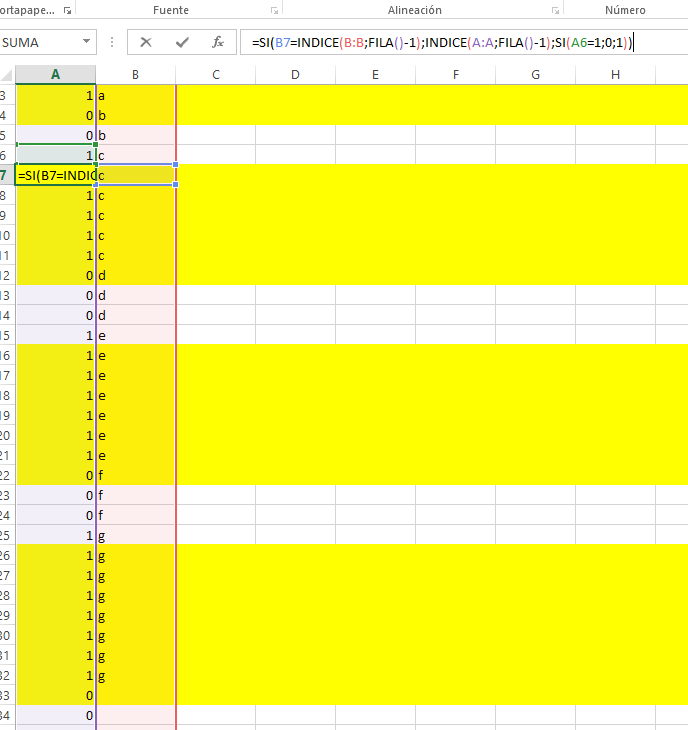This screenshot has height=730, width=688.
Task: Open the Insert Function fx dialog
Action: tap(217, 42)
